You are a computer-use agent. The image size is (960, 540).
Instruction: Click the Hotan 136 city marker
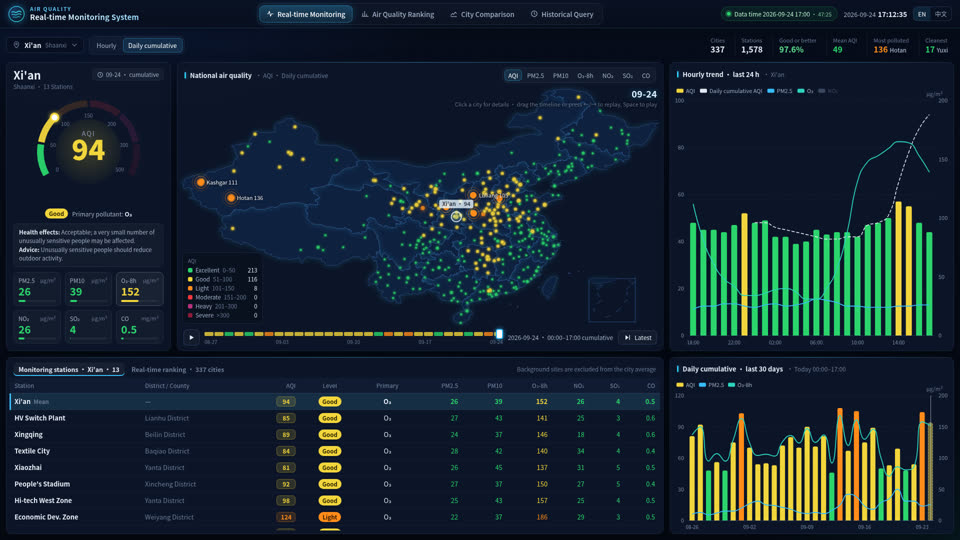(x=231, y=198)
